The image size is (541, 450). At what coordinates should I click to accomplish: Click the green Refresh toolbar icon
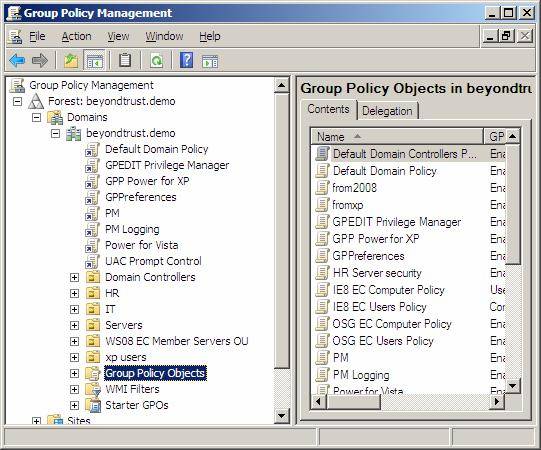[156, 61]
